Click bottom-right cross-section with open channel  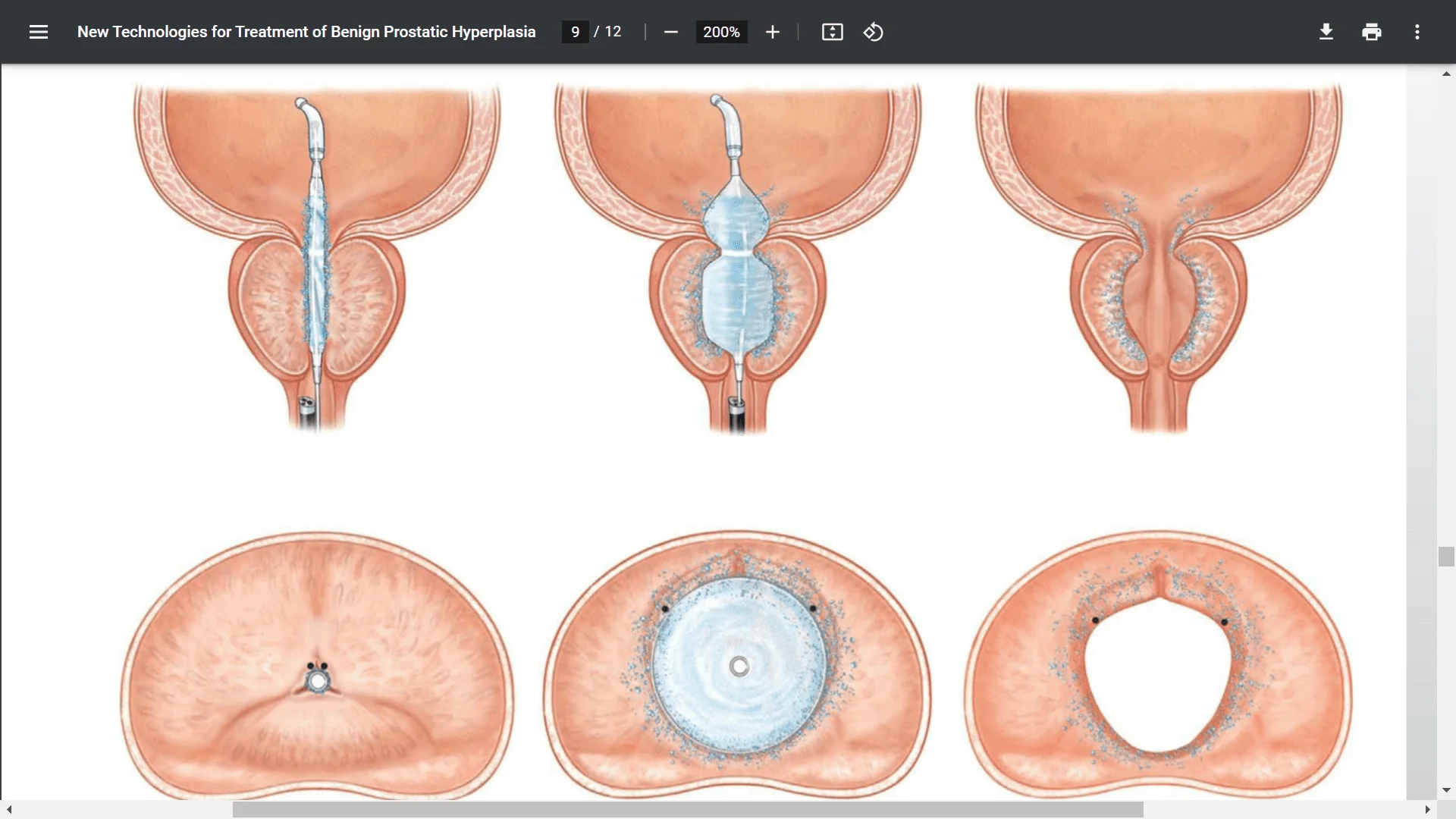point(1158,664)
